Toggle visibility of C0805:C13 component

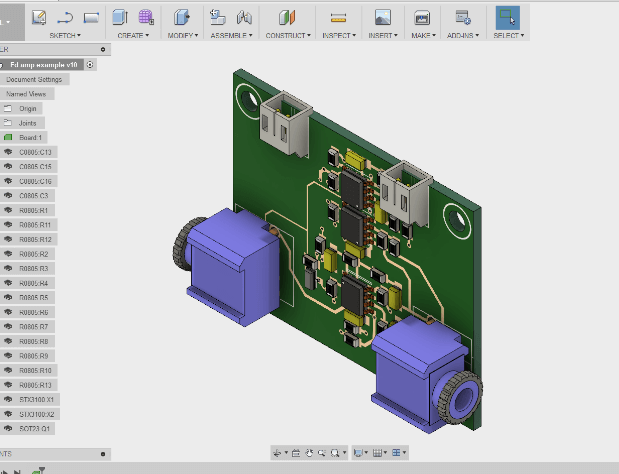pyautogui.click(x=9, y=152)
